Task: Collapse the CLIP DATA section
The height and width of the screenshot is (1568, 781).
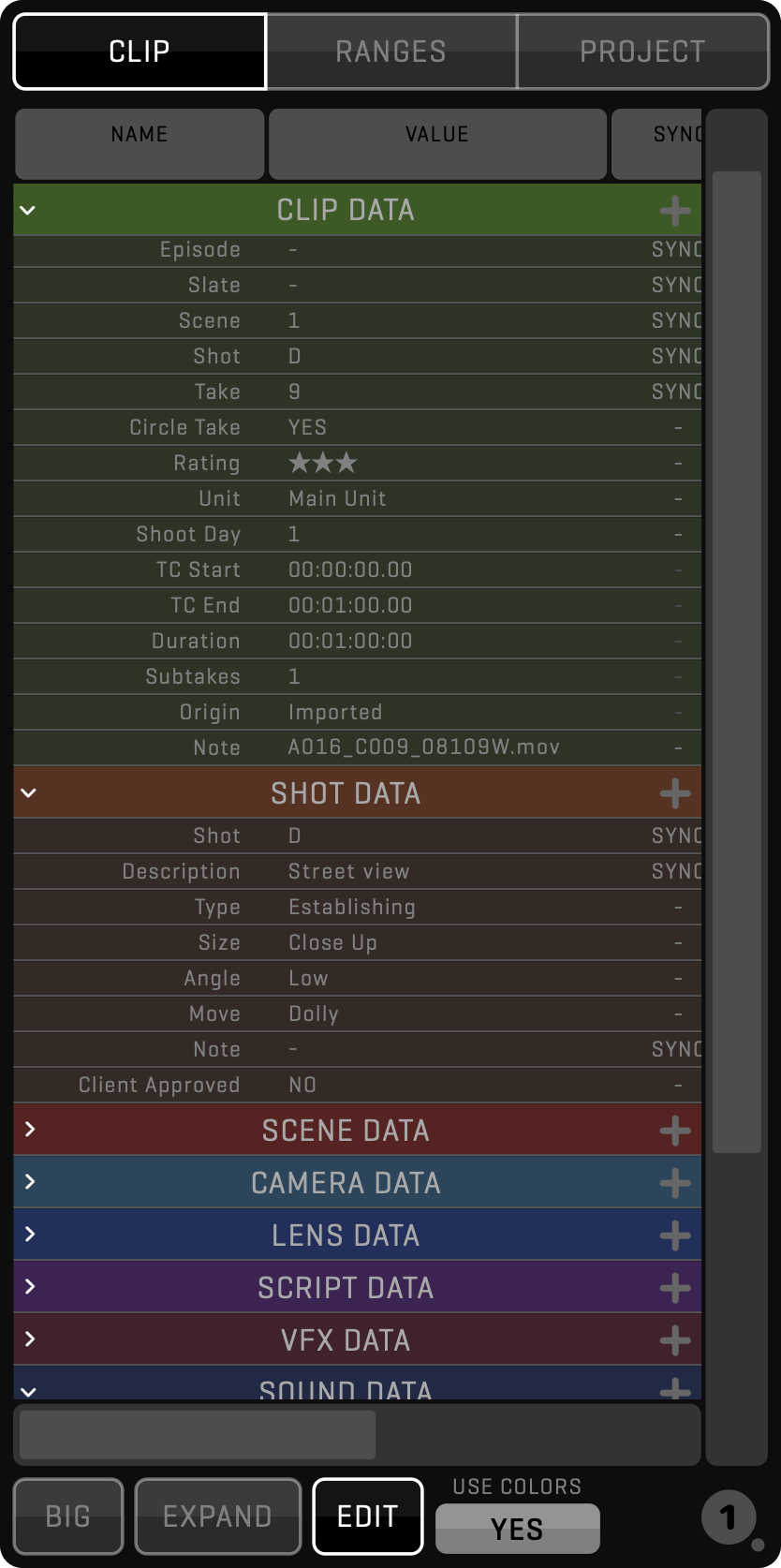Action: click(x=28, y=211)
